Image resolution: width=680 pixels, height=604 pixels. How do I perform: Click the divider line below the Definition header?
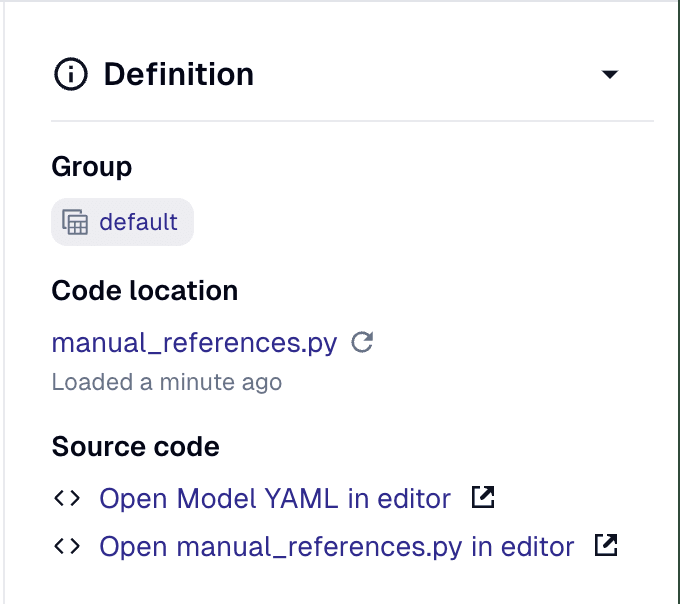[352, 121]
